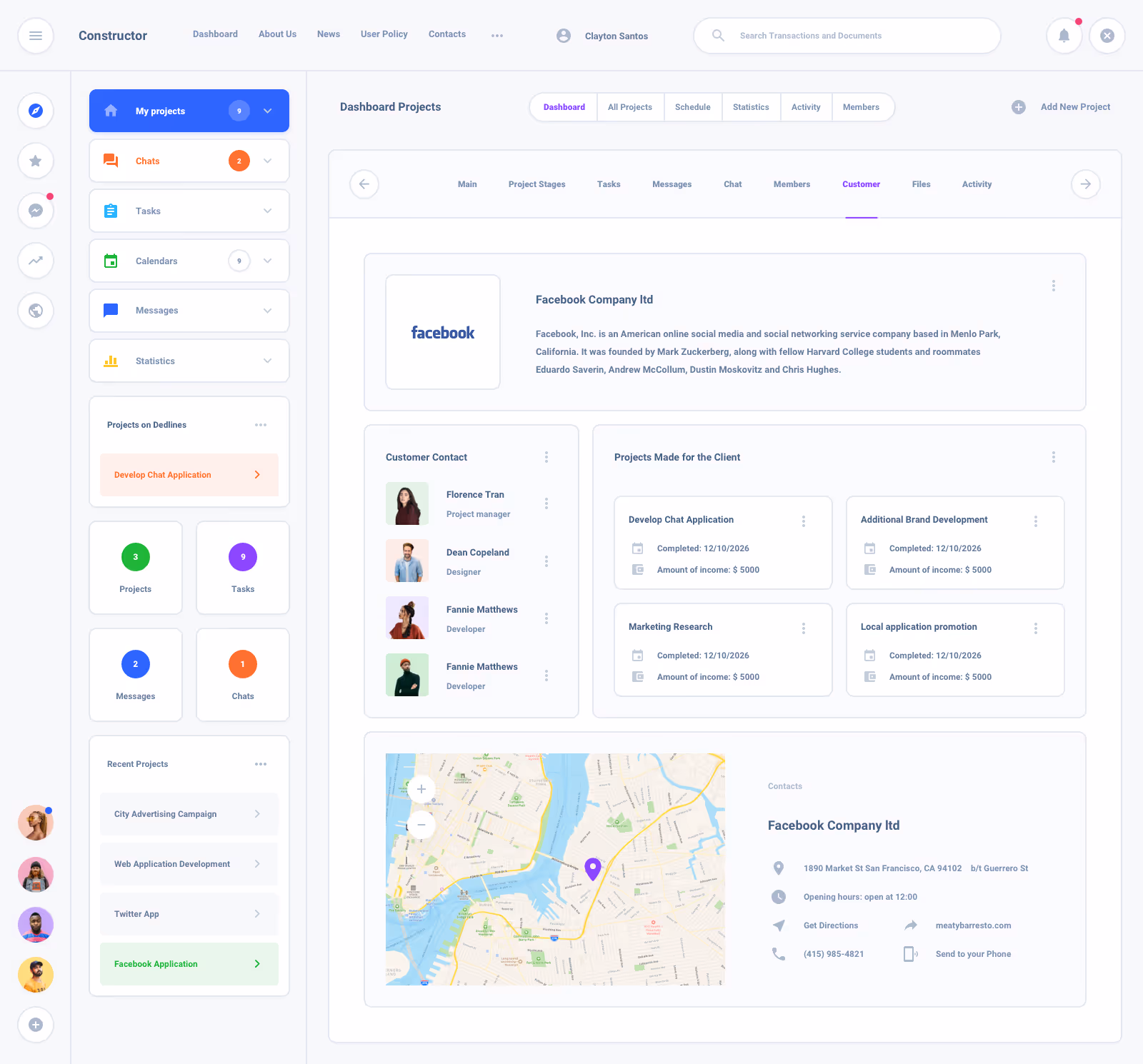
Task: Click the search transactions and documents field
Action: [847, 36]
